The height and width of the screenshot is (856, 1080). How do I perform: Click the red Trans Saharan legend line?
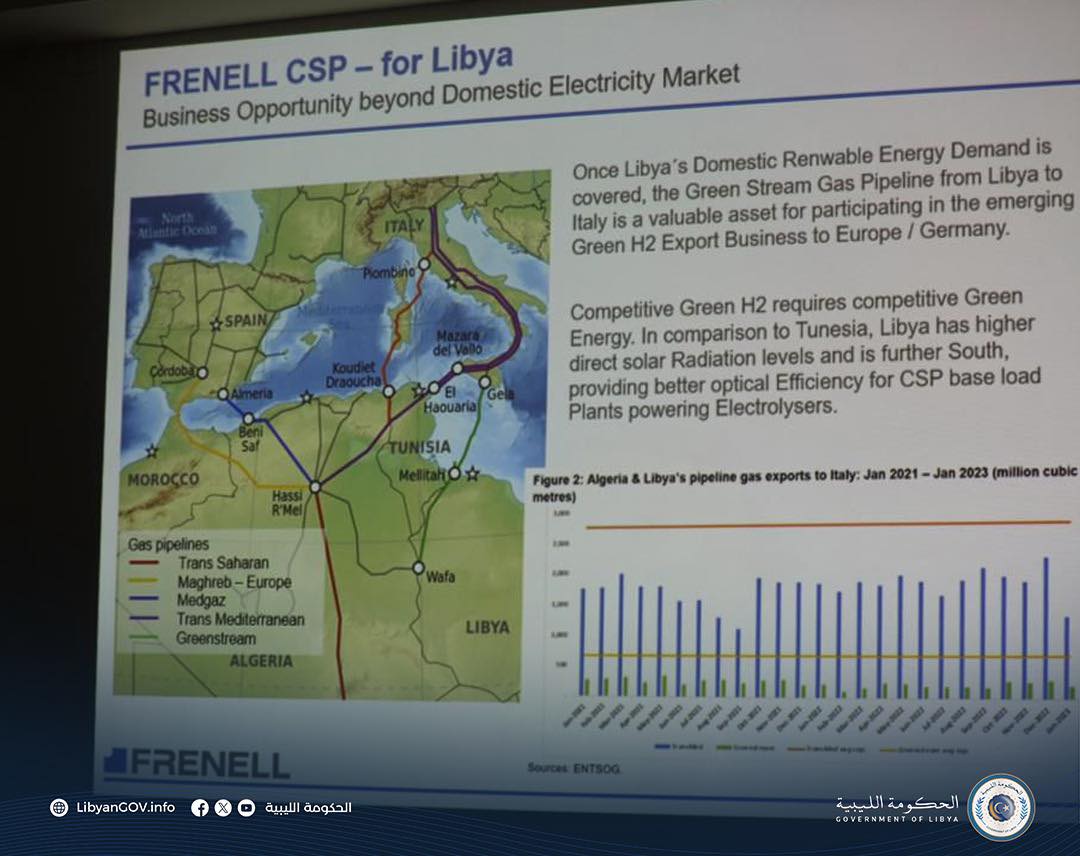pyautogui.click(x=143, y=563)
